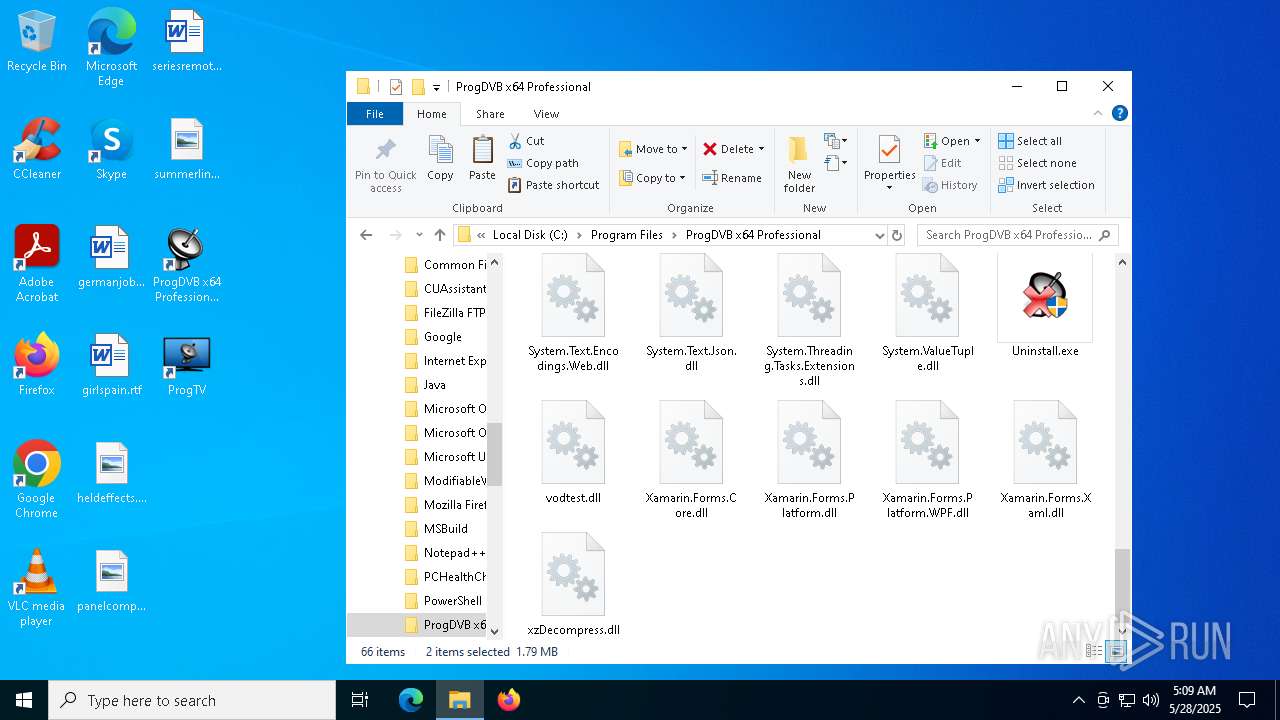Click Select all in ribbon
Image resolution: width=1280 pixels, height=720 pixels.
coord(1030,141)
